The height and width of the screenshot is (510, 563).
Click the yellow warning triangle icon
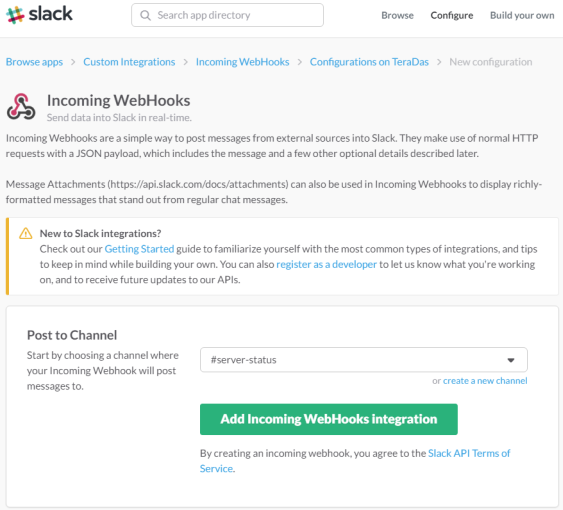point(25,233)
